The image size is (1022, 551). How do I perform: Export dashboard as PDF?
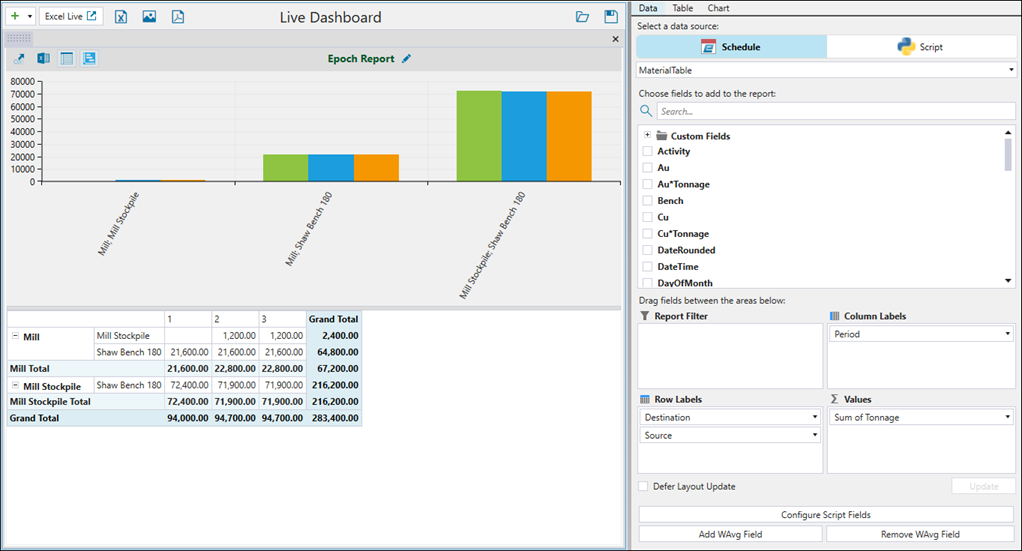point(177,17)
